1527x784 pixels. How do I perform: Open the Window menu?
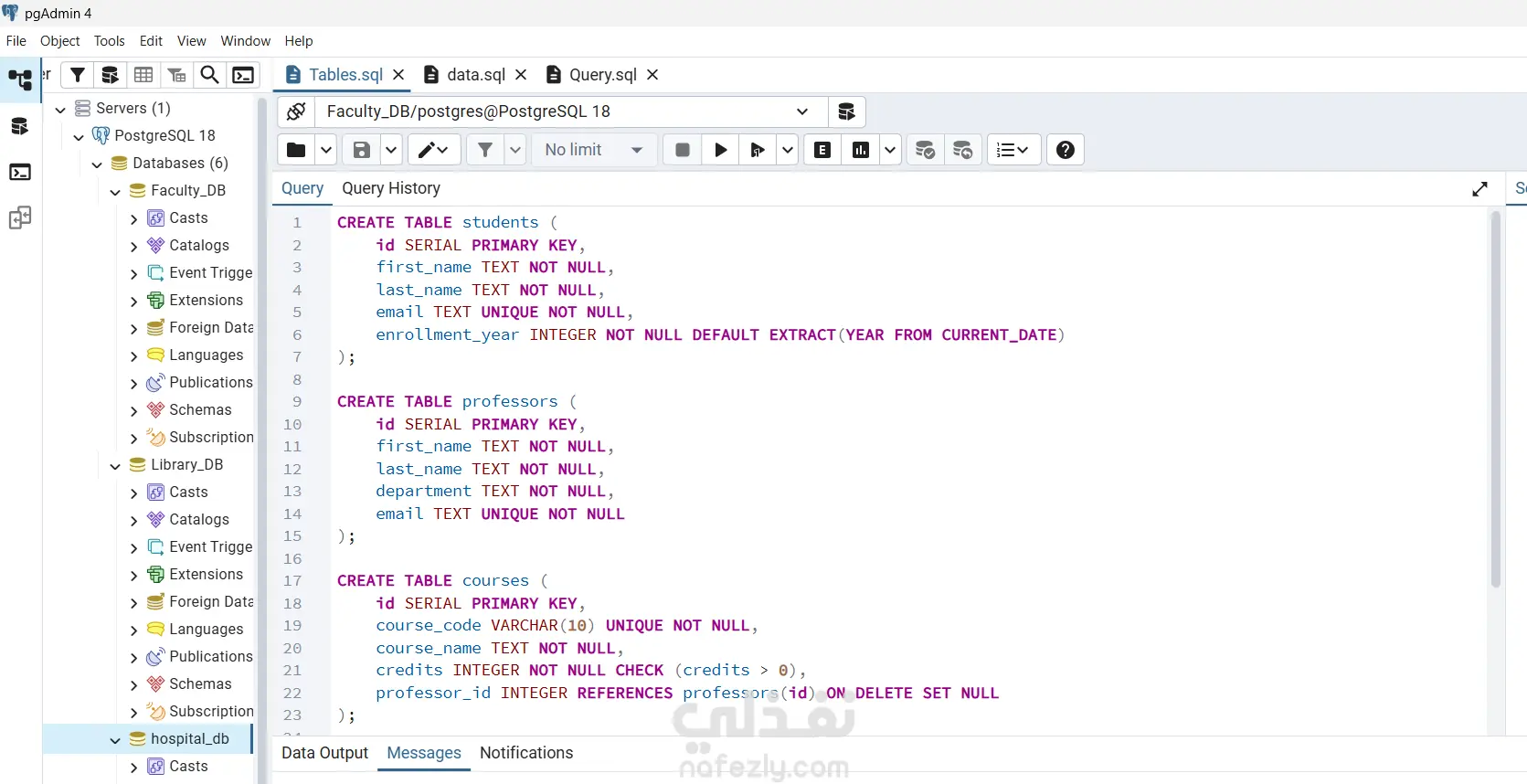(245, 41)
